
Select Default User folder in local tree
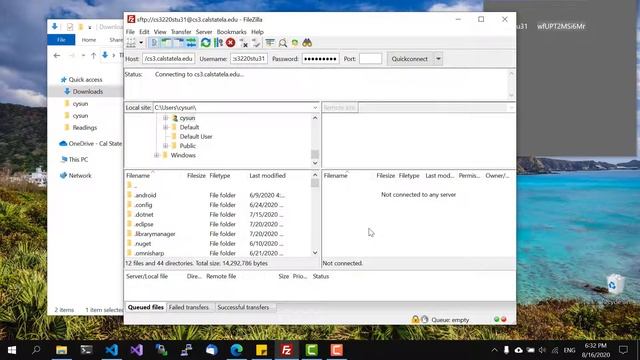(196, 136)
